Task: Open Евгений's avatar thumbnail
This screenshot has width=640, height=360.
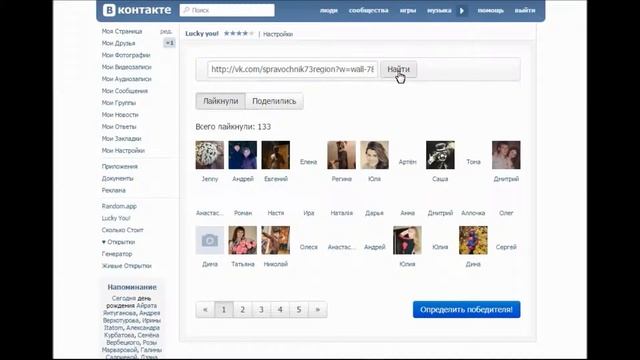Action: point(276,155)
